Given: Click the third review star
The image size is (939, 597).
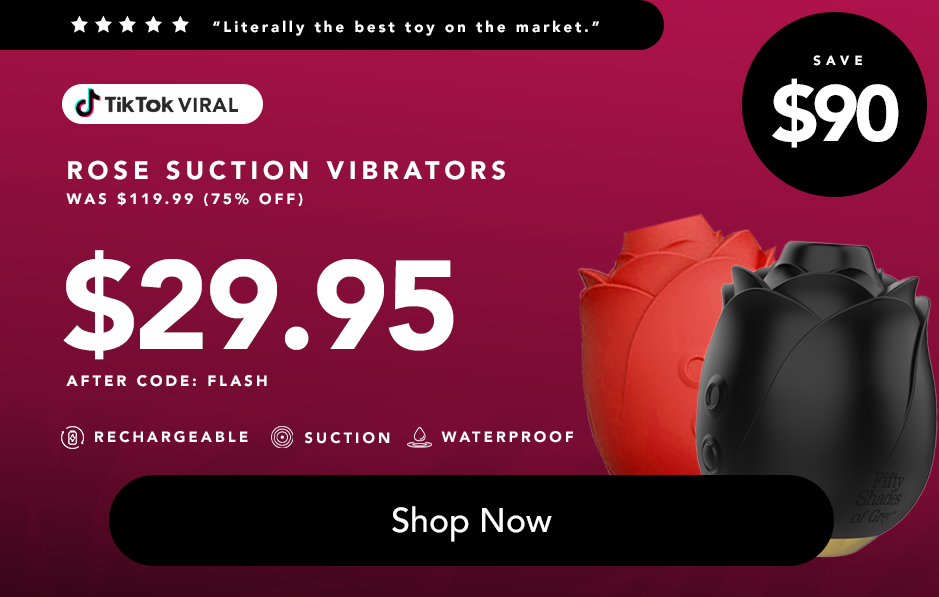Looking at the screenshot, I should tap(128, 25).
